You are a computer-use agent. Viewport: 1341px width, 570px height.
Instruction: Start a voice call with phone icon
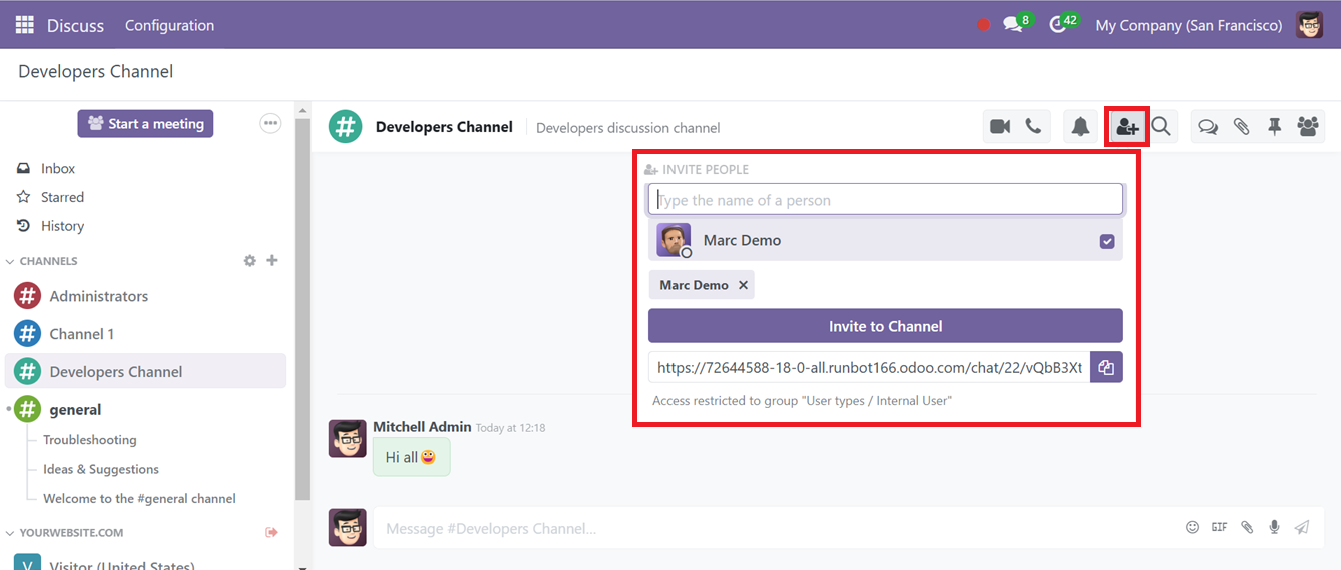[1033, 127]
